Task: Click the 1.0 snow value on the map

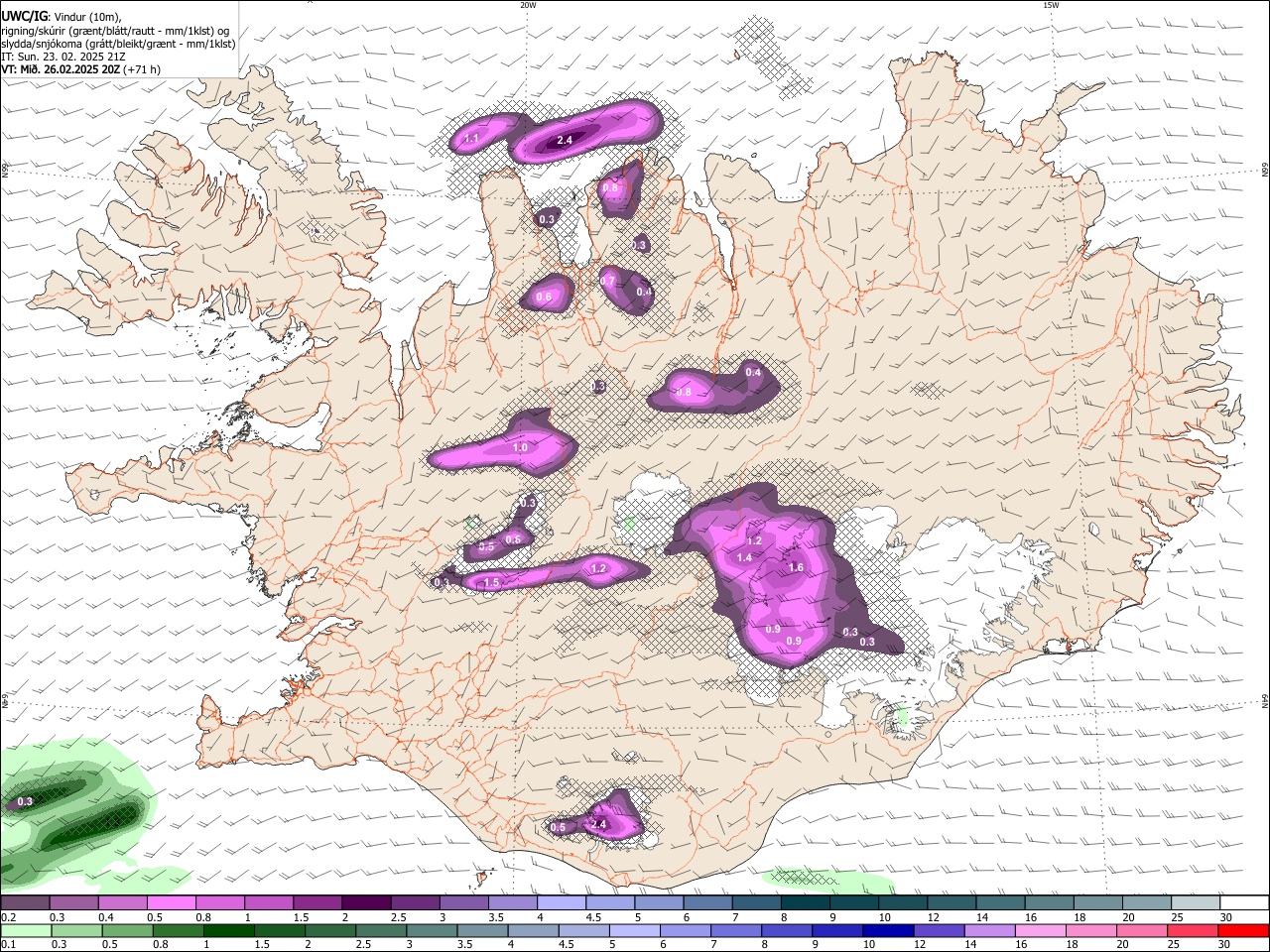Action: pos(520,448)
